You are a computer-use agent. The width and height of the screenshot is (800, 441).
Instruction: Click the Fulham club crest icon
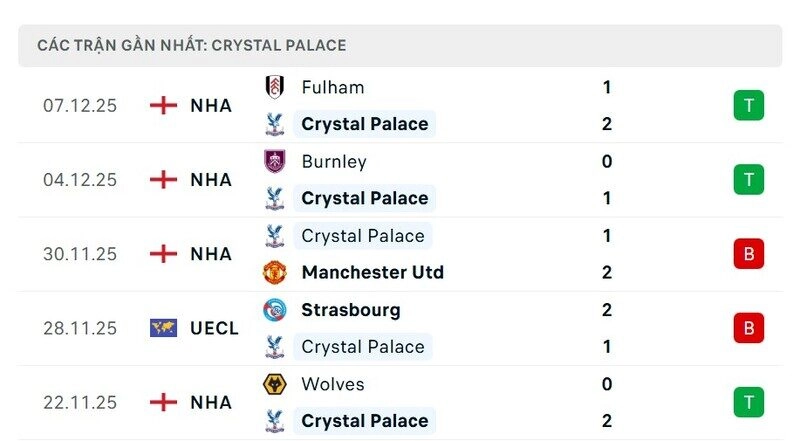coord(274,87)
